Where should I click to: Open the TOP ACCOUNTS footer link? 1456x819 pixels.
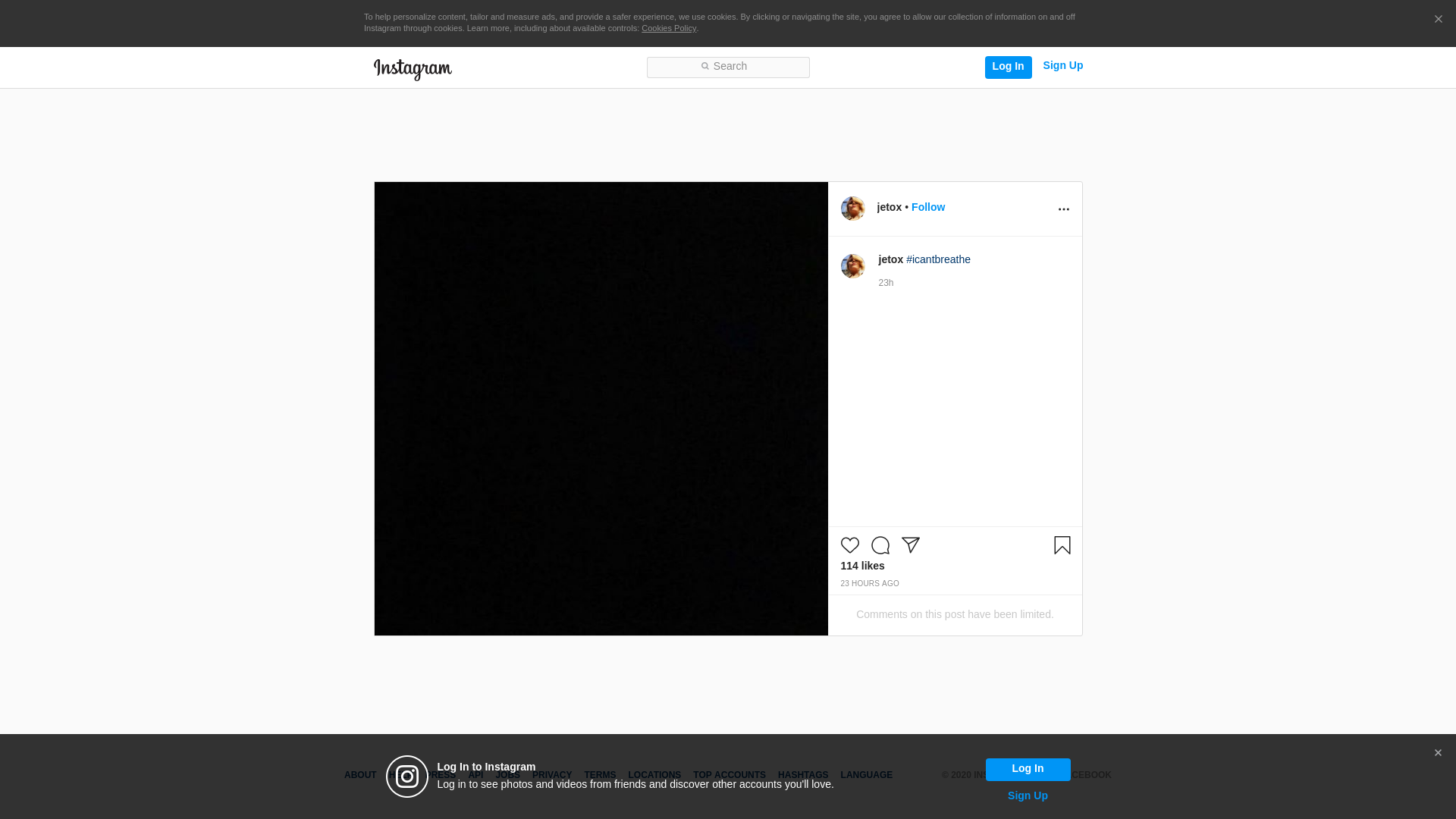730,776
